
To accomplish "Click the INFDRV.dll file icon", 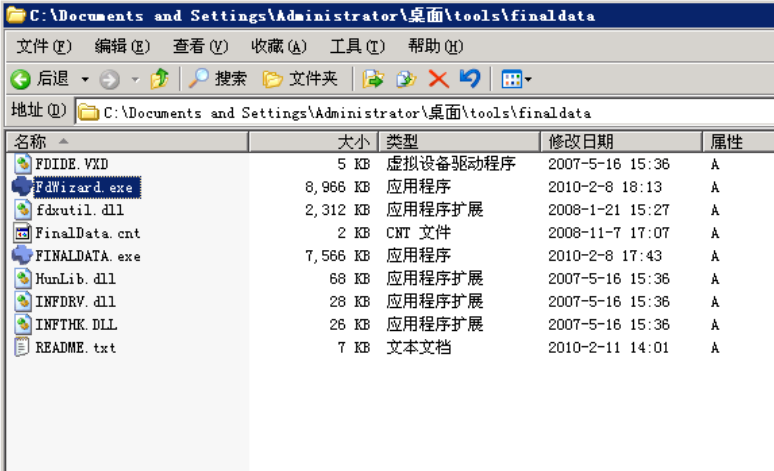I will coord(22,301).
